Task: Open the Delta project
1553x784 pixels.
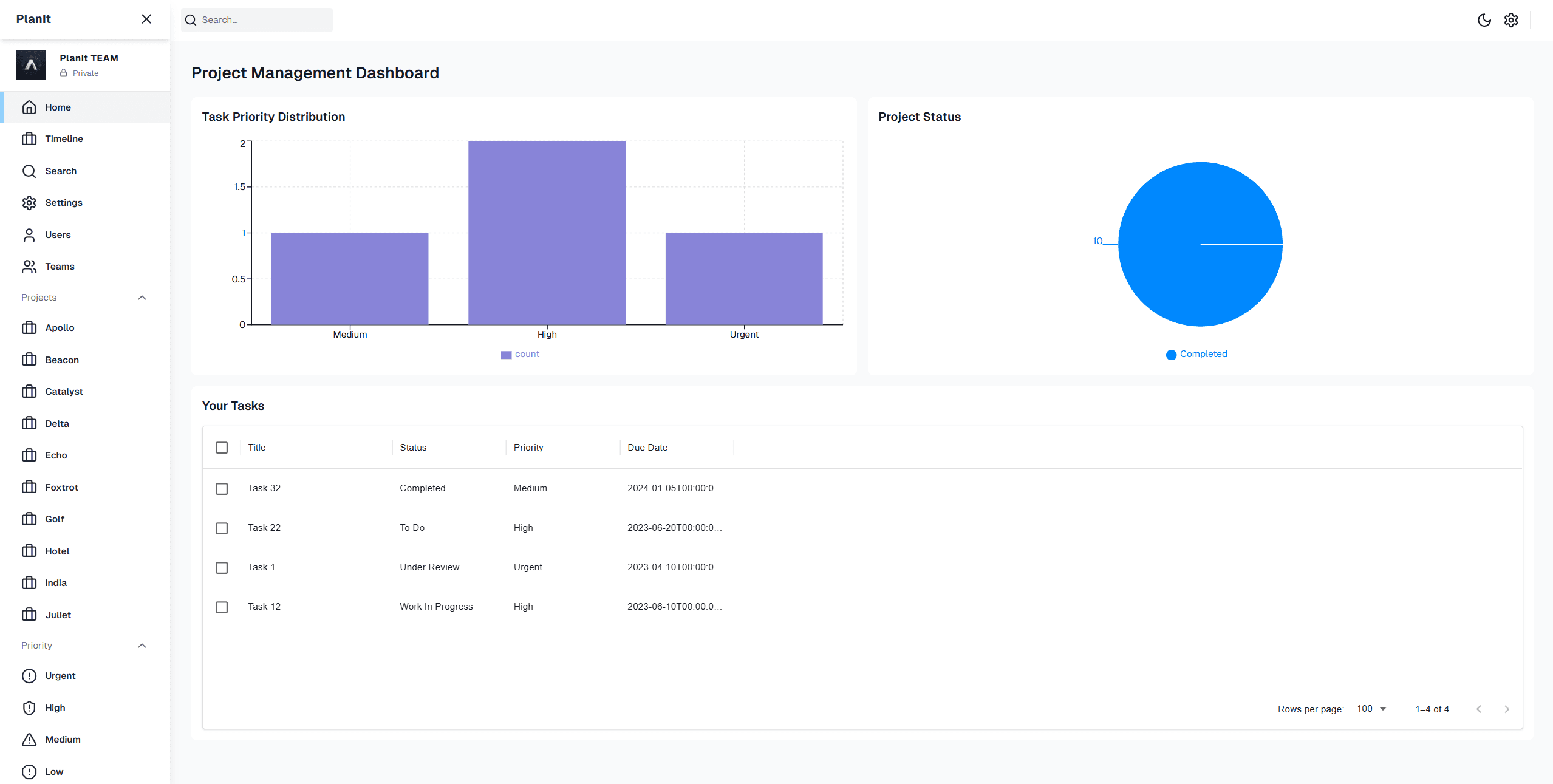Action: (x=85, y=424)
